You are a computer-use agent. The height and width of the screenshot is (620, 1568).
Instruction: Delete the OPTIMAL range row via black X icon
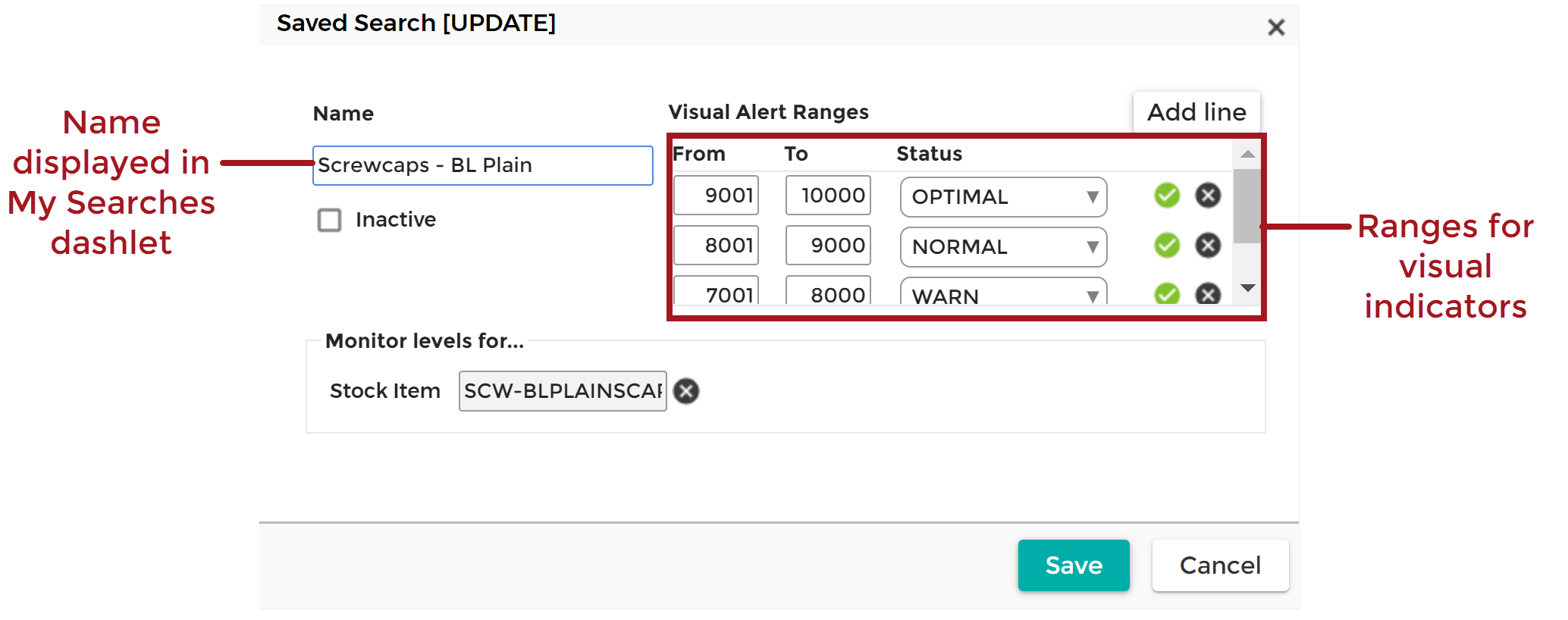[1208, 195]
